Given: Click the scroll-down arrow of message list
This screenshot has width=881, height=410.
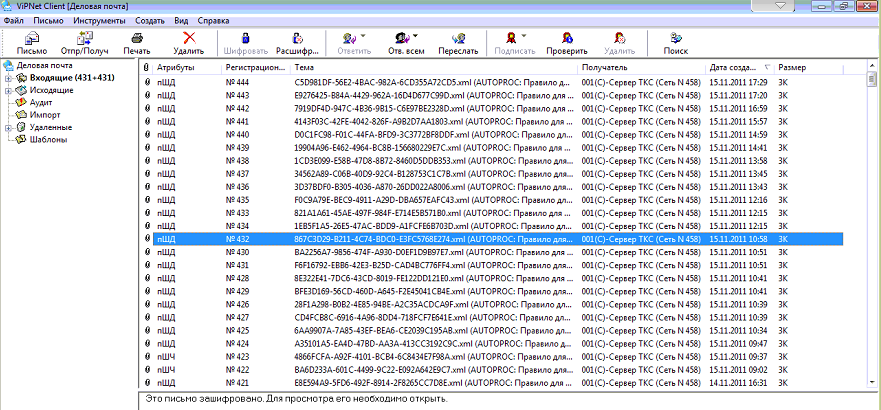Looking at the screenshot, I should point(871,381).
